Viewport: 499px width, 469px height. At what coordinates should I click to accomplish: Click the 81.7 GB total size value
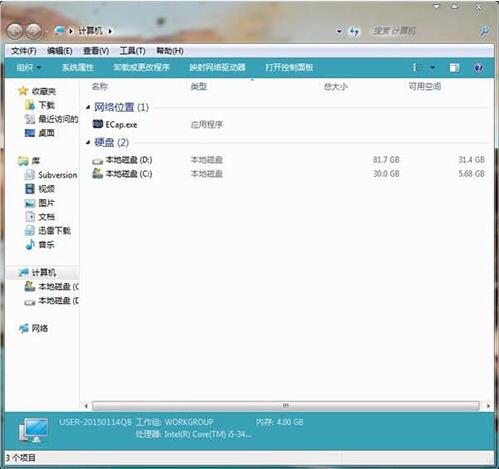pyautogui.click(x=386, y=160)
